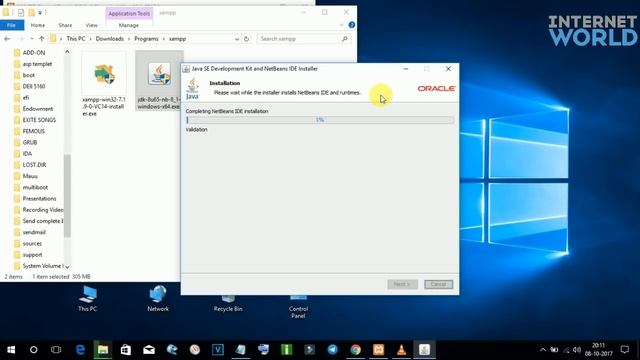Select the support folder
Screen dimensions: 640x360
pos(32,255)
